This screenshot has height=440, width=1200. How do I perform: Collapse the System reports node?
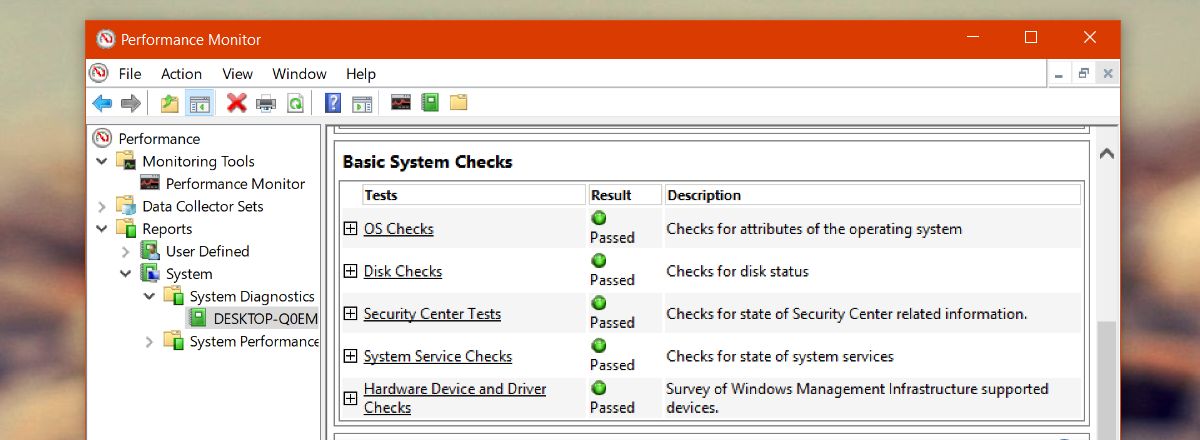pyautogui.click(x=125, y=274)
